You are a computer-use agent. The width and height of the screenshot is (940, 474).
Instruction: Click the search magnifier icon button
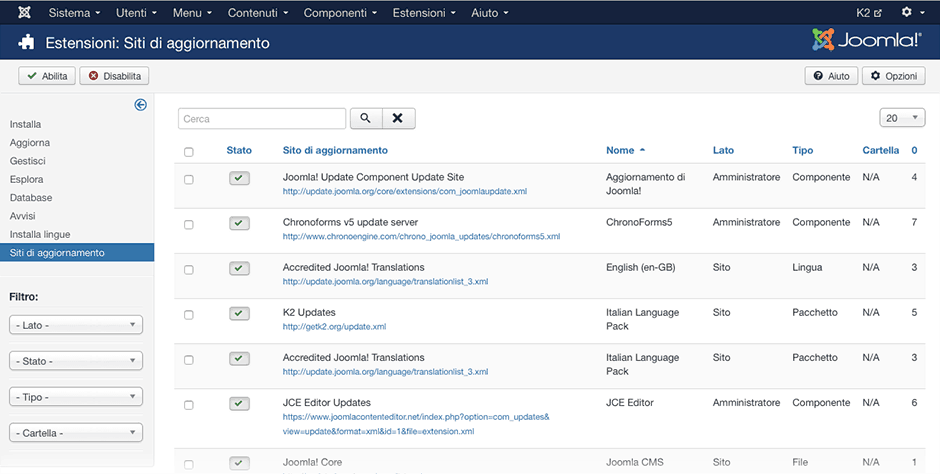[365, 118]
